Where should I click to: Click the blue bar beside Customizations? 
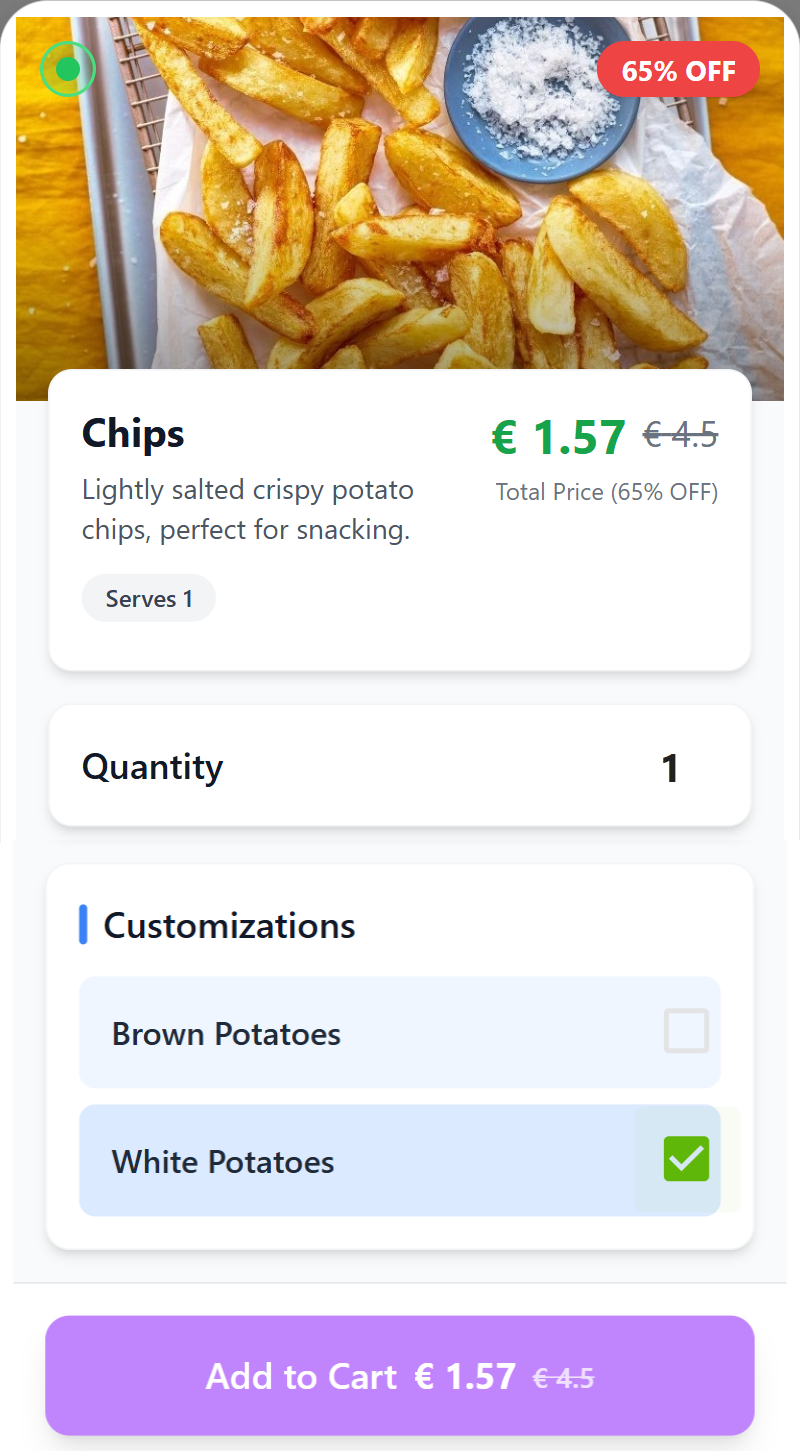[x=84, y=925]
